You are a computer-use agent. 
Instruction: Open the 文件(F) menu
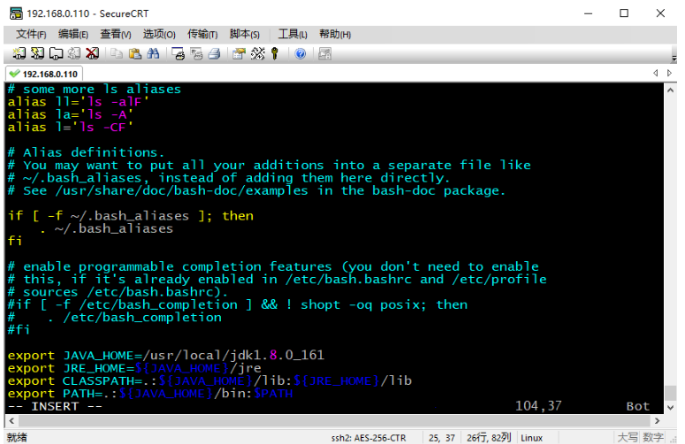(x=31, y=34)
